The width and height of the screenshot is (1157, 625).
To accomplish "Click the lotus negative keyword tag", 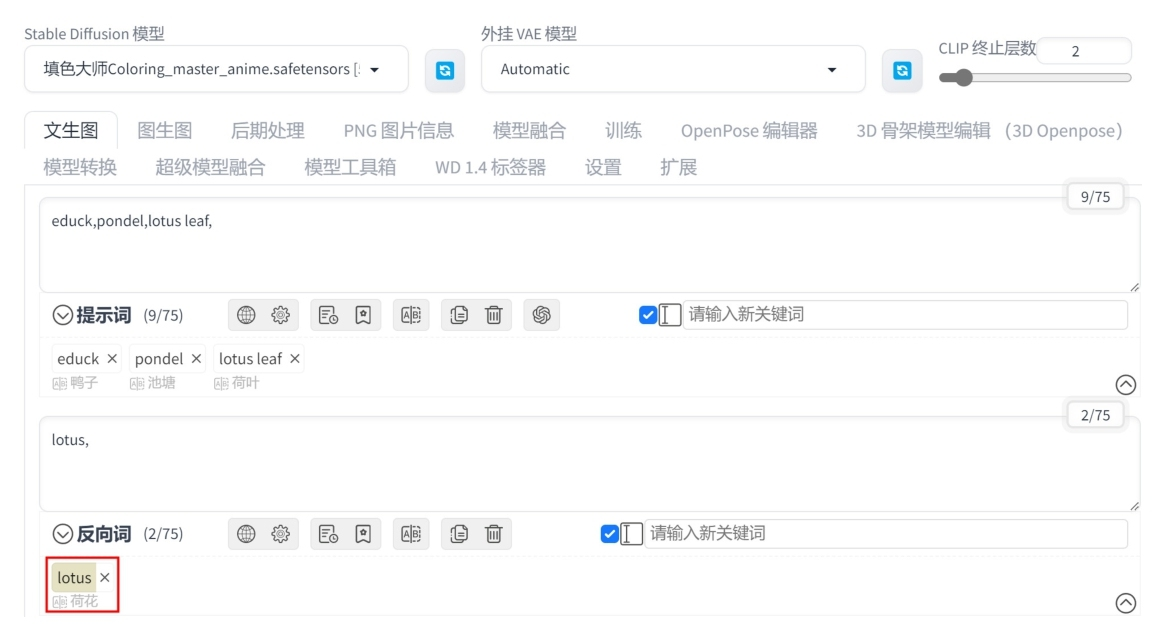I will (x=75, y=578).
